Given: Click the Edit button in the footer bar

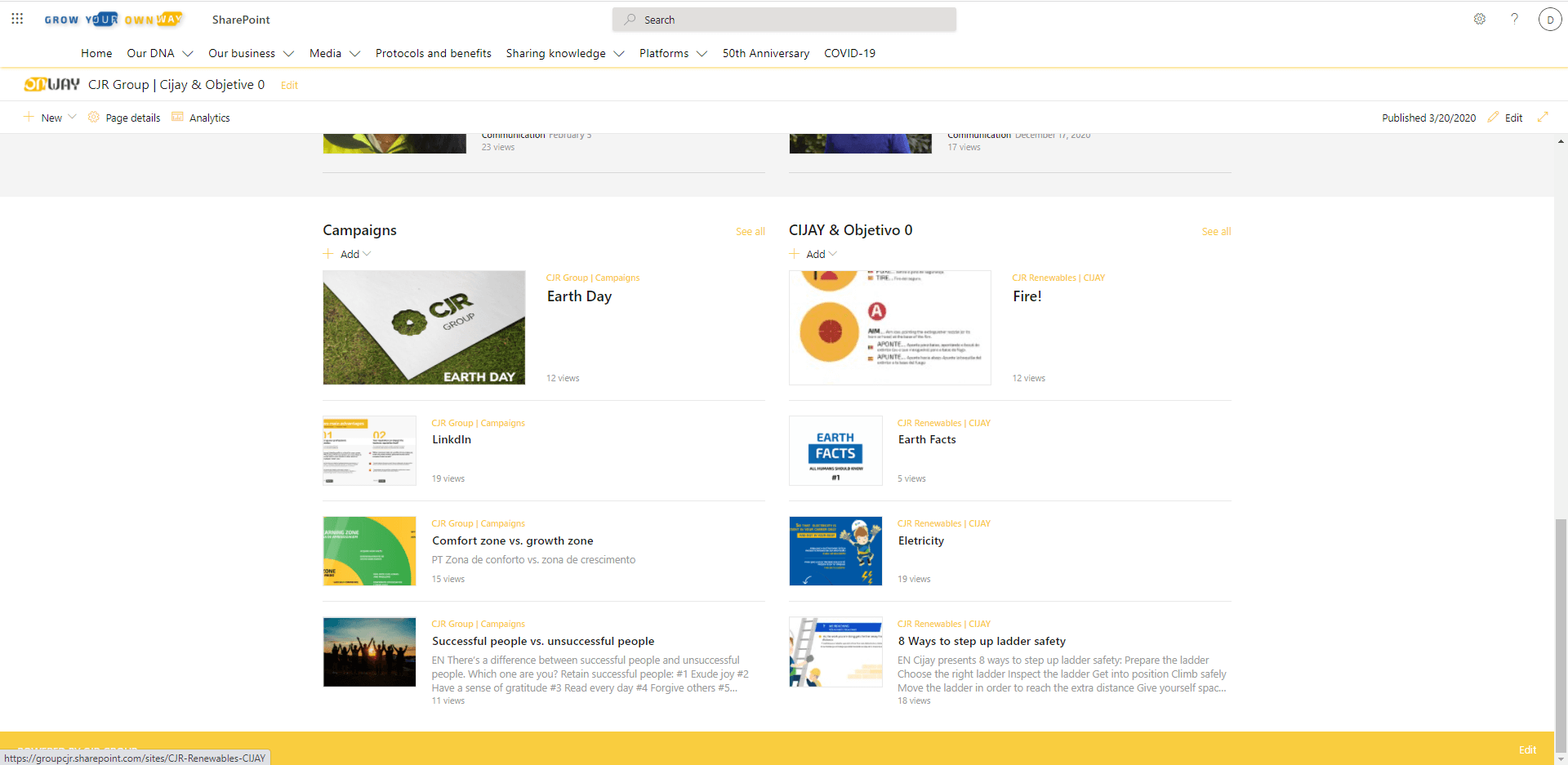Looking at the screenshot, I should (1528, 749).
